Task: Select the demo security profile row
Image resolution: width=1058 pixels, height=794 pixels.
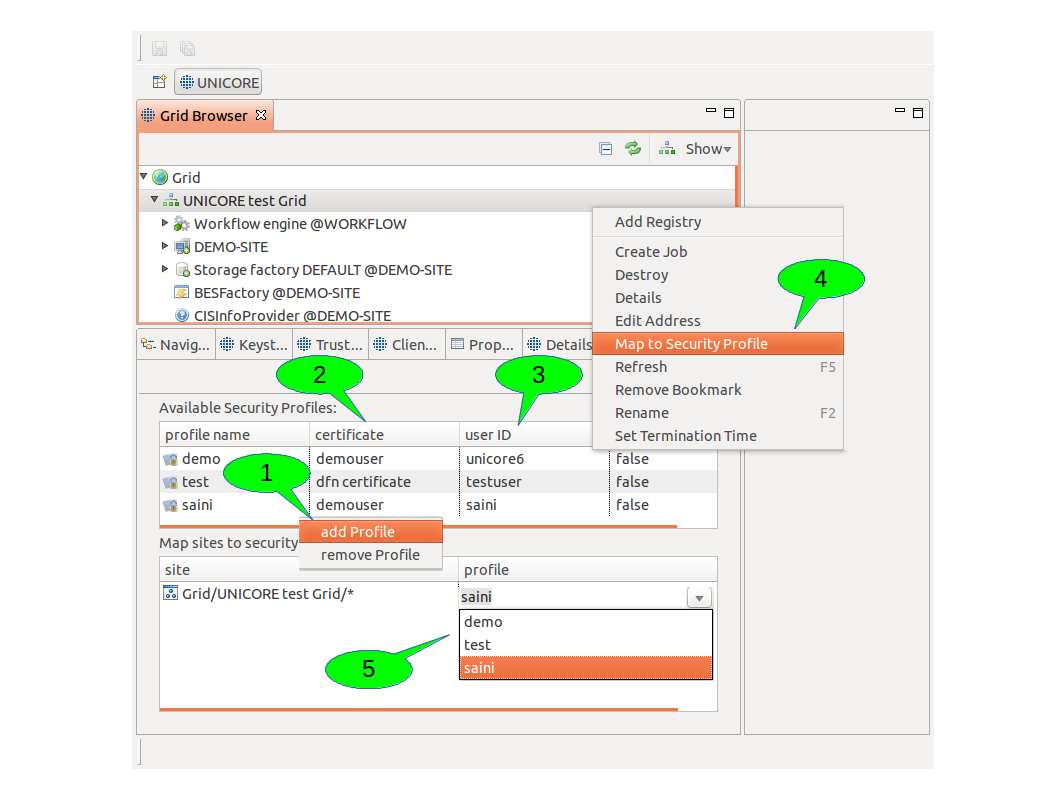Action: pyautogui.click(x=438, y=459)
